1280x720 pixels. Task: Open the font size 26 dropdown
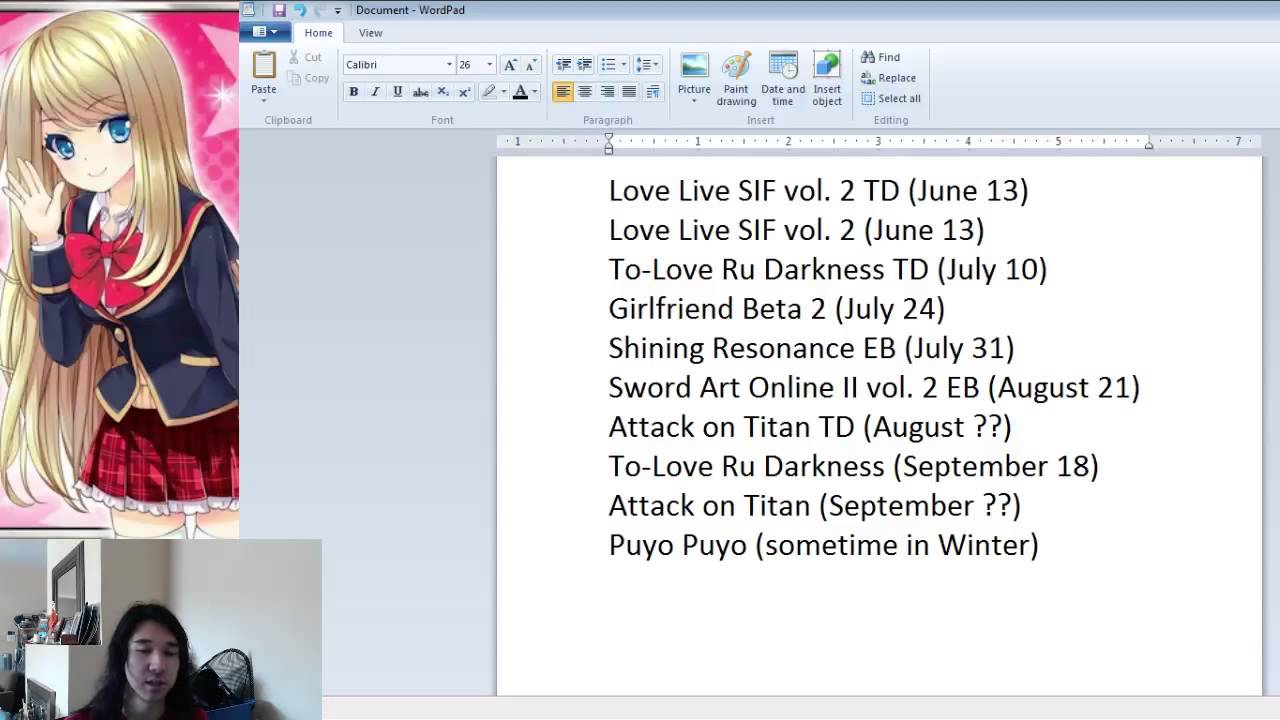coord(490,64)
